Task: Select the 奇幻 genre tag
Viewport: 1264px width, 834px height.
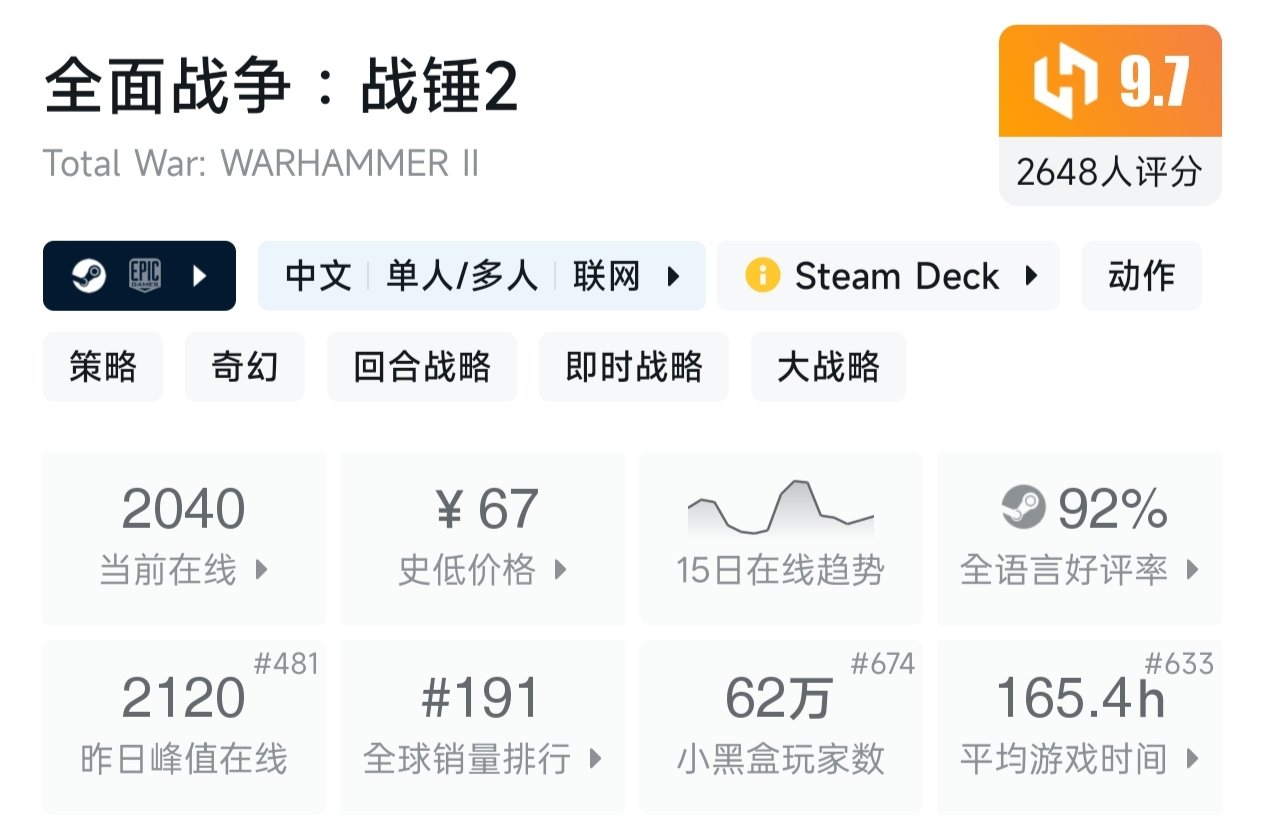Action: coord(245,367)
